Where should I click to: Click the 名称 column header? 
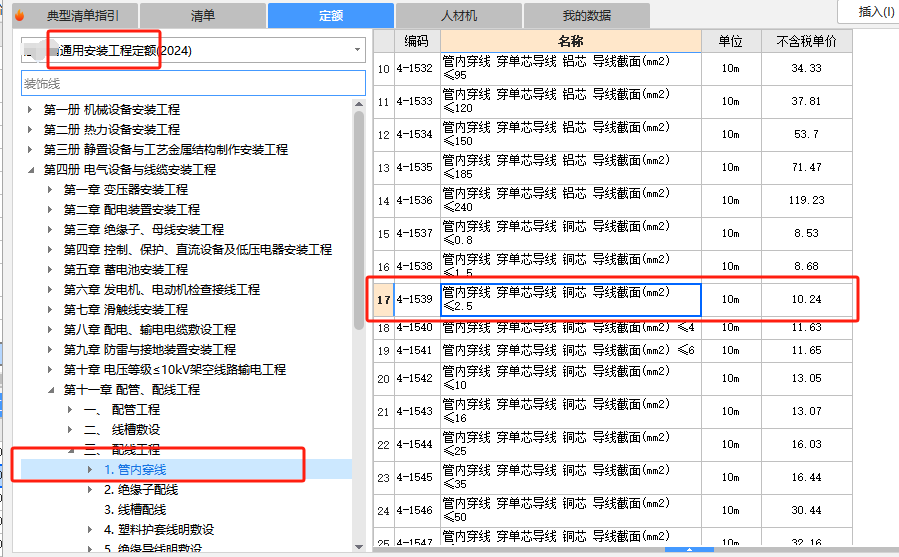[570, 41]
